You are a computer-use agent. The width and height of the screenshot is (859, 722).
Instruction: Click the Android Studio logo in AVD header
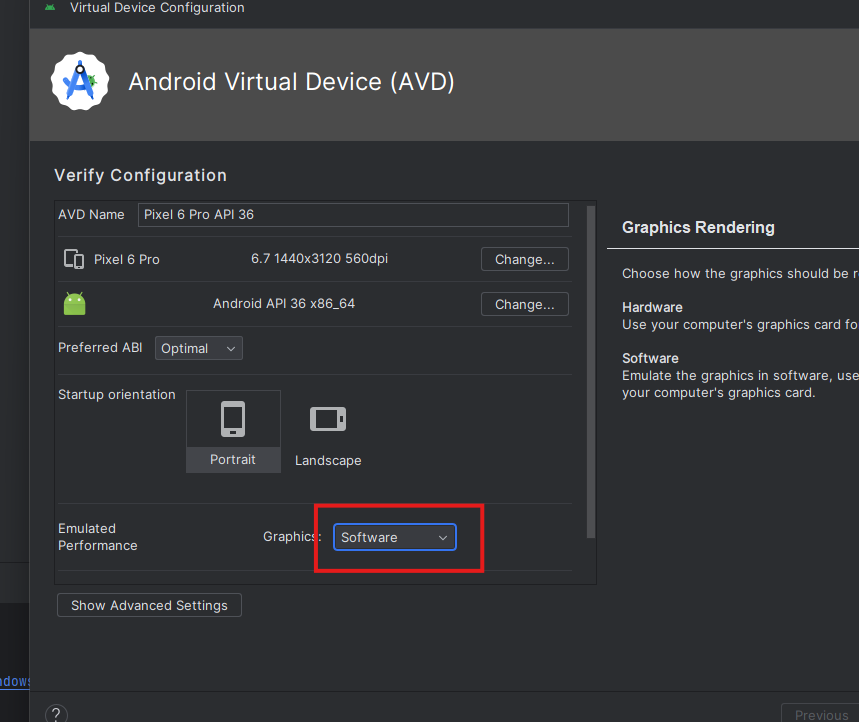(80, 81)
